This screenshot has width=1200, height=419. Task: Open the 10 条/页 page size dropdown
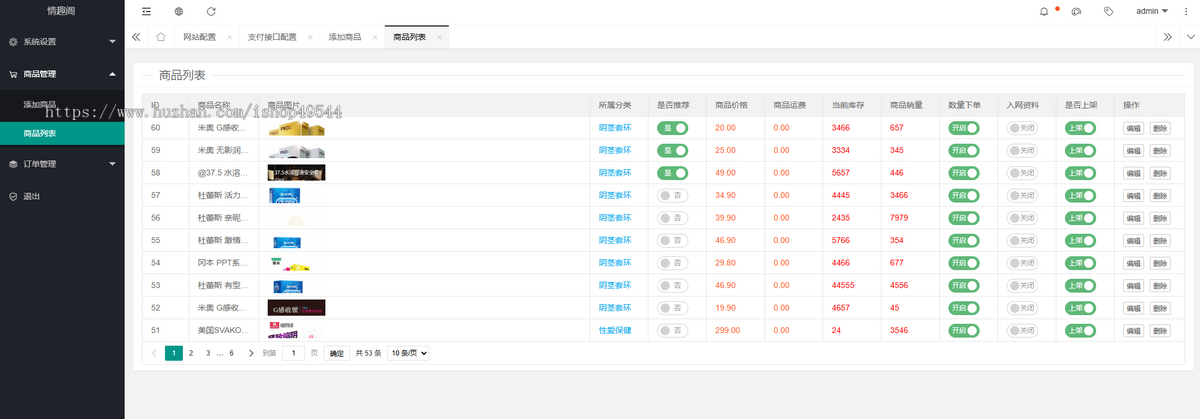408,353
